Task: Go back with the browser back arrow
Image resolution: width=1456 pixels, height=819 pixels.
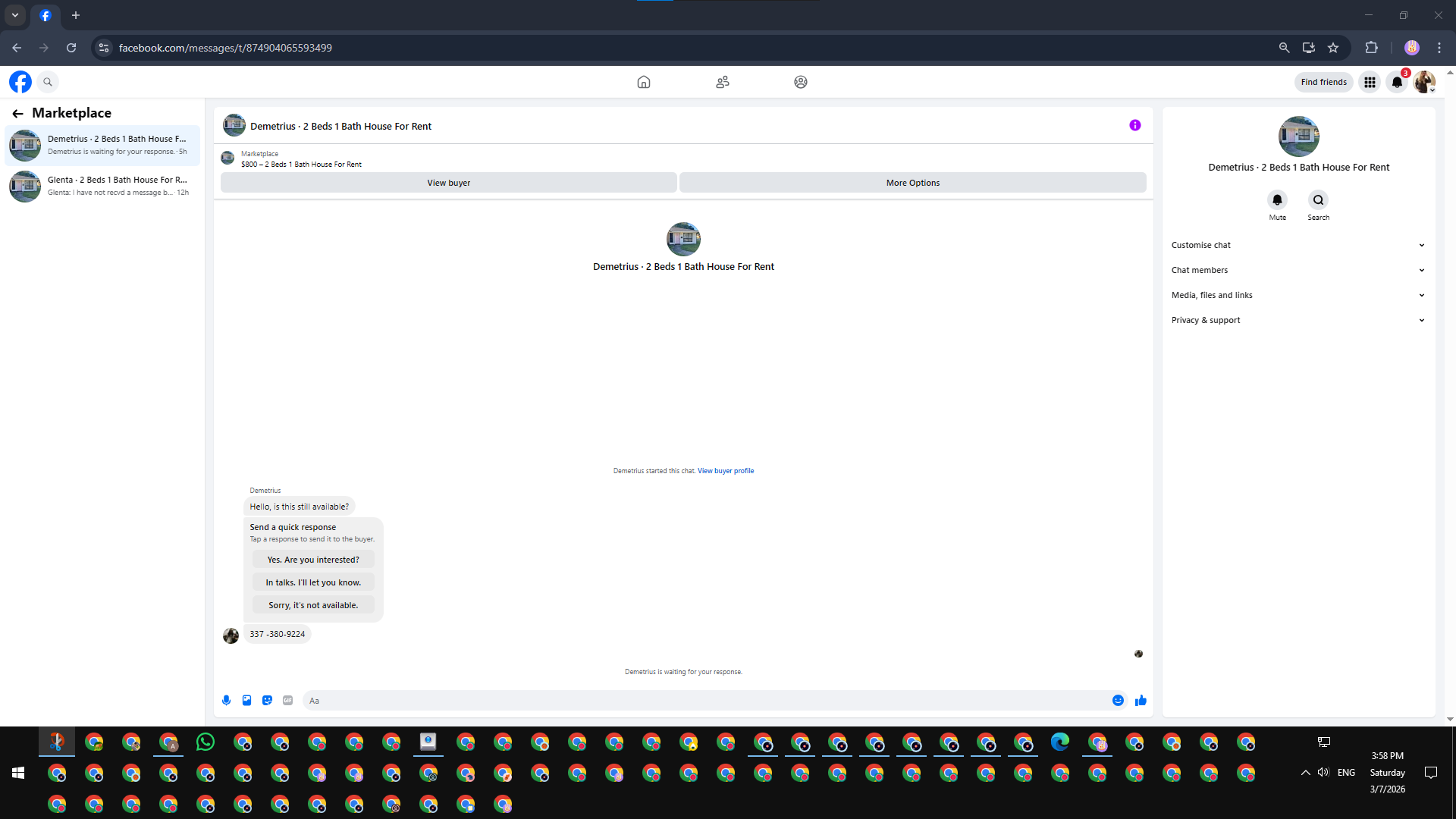Action: [17, 48]
